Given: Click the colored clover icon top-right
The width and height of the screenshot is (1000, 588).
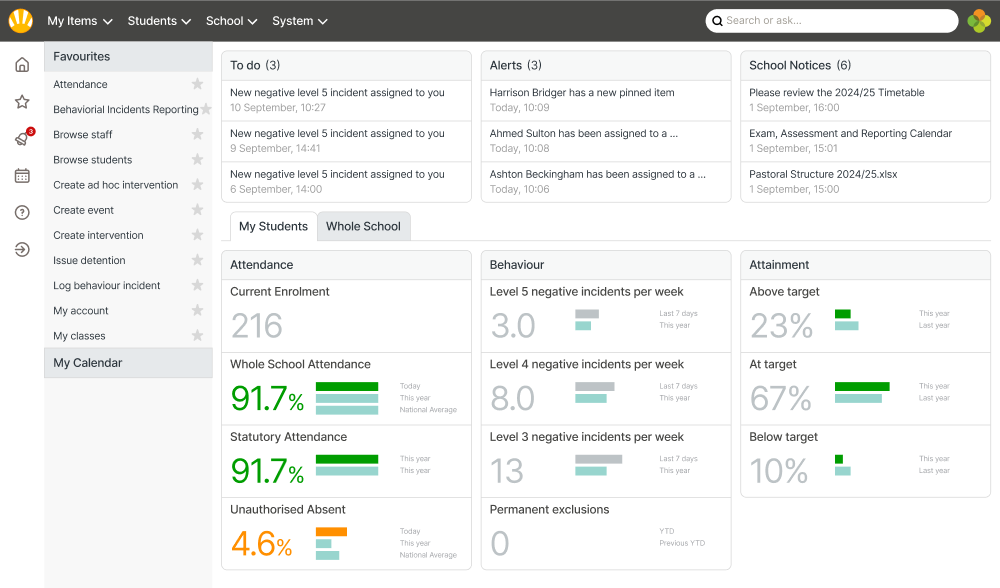Looking at the screenshot, I should click(979, 21).
